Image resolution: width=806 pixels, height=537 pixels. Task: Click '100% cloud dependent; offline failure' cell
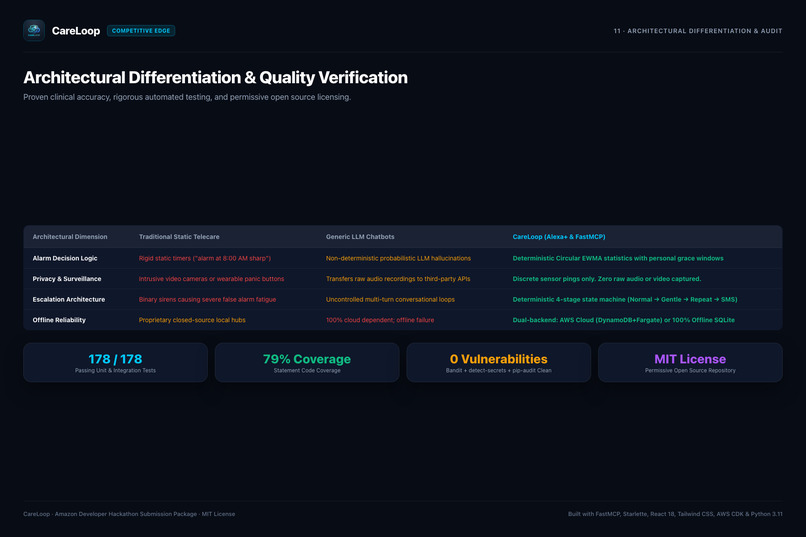point(380,320)
